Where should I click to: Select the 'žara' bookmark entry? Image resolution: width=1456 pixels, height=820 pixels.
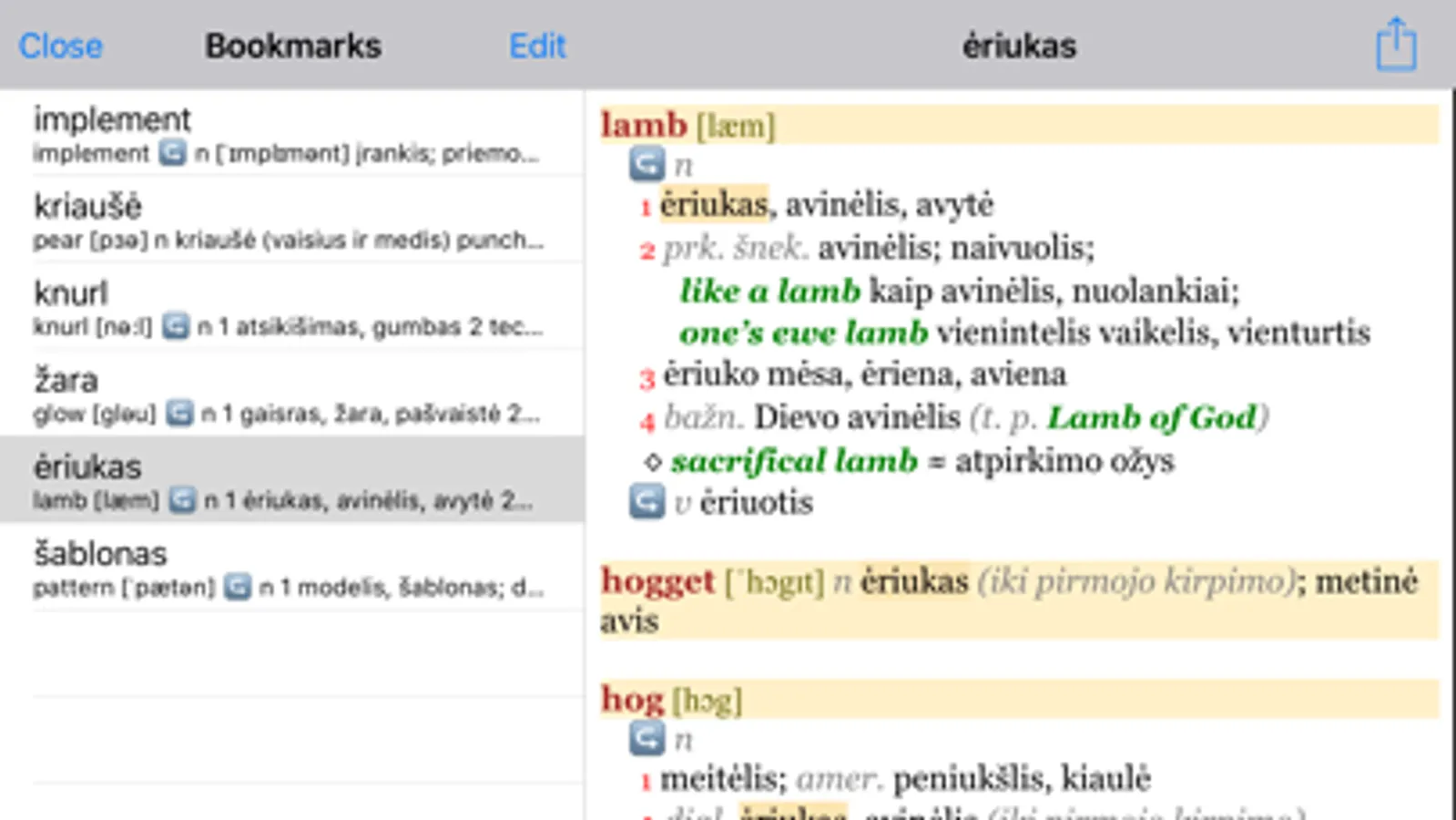point(291,393)
